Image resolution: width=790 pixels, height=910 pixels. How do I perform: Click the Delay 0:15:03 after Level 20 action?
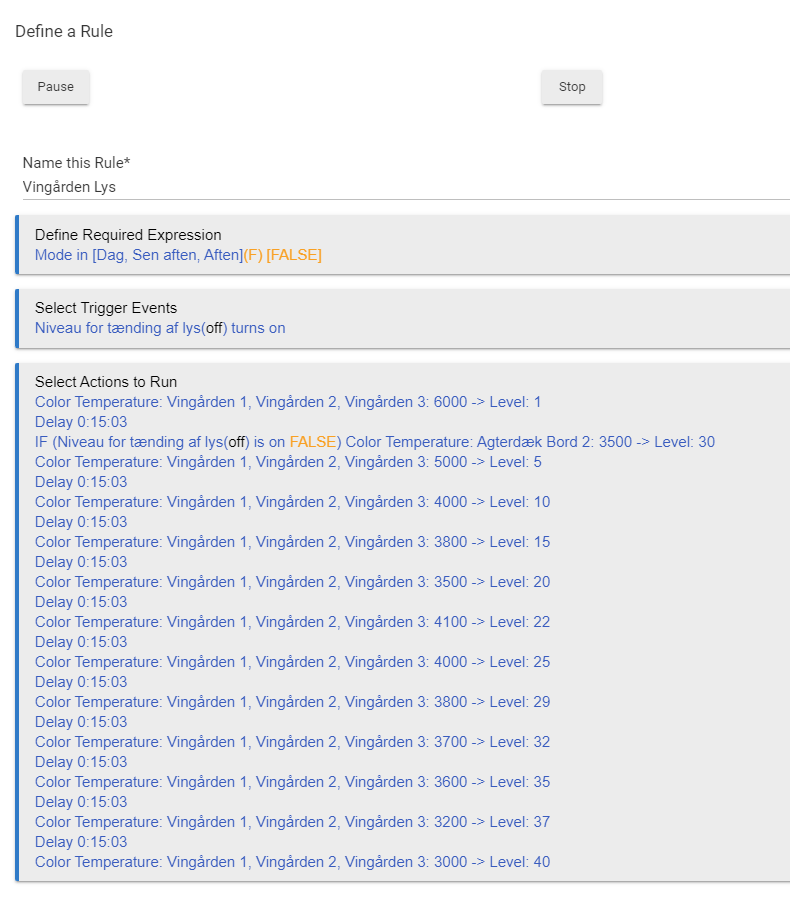[81, 602]
